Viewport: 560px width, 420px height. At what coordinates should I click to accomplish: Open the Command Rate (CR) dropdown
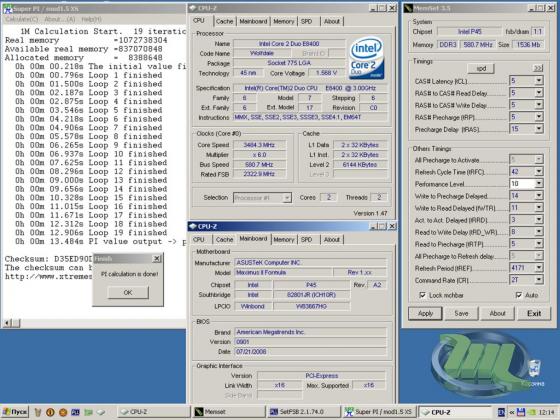pyautogui.click(x=539, y=280)
